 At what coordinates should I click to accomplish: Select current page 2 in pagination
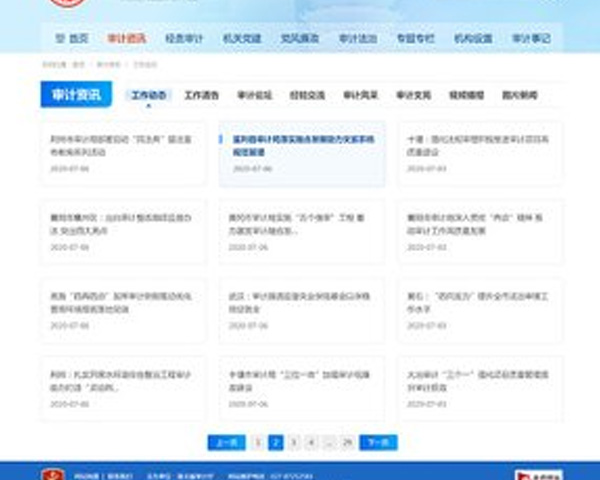coord(276,442)
